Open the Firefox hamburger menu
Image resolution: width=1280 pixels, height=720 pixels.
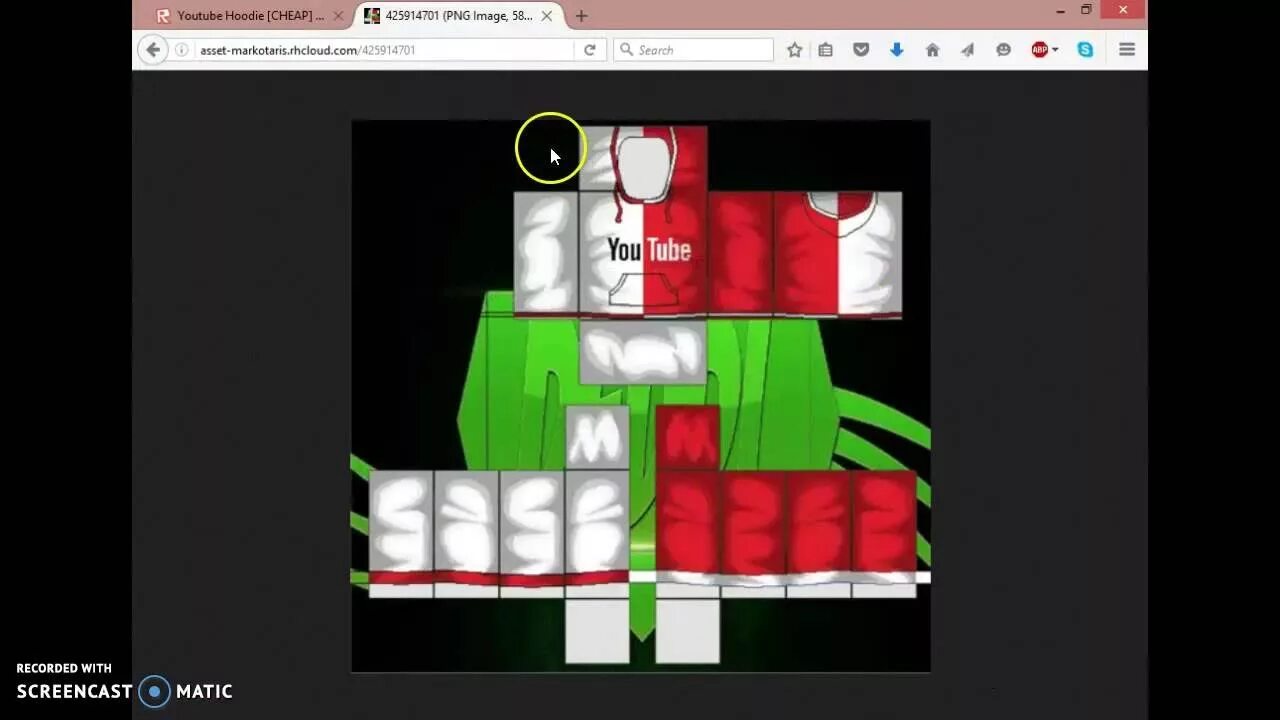coord(1127,50)
